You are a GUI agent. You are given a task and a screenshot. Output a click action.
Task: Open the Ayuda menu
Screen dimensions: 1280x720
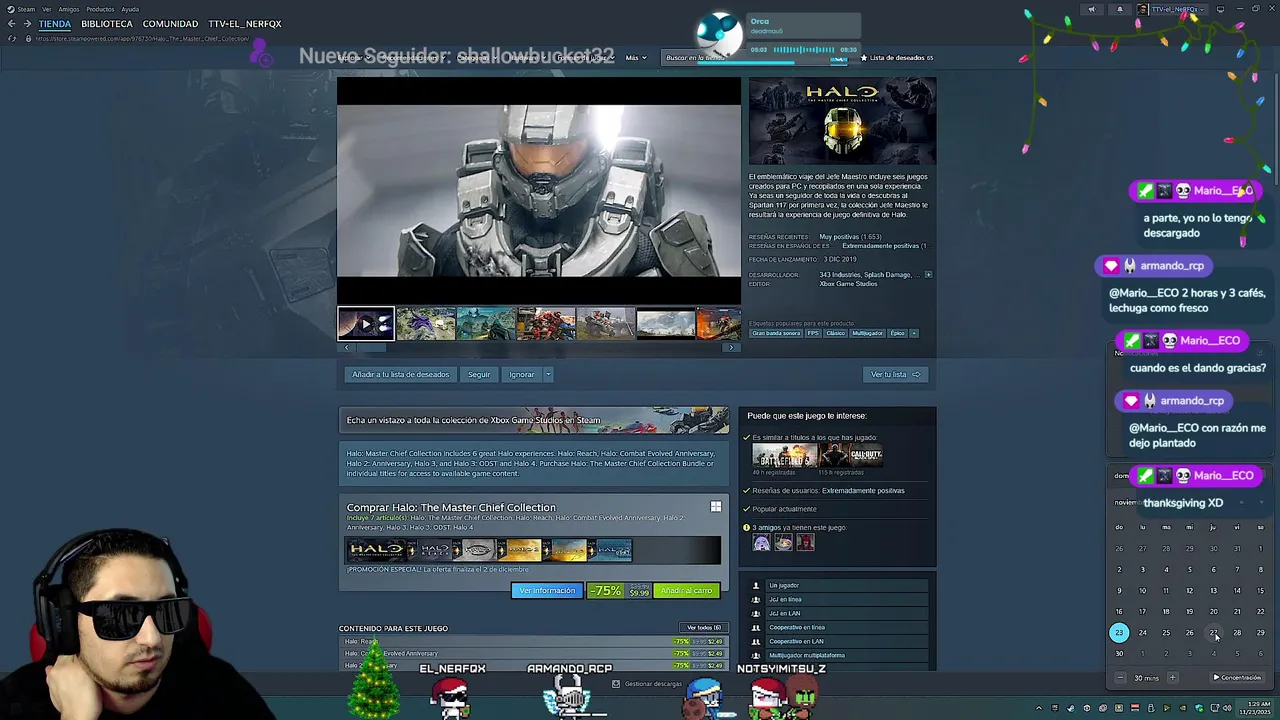click(130, 9)
